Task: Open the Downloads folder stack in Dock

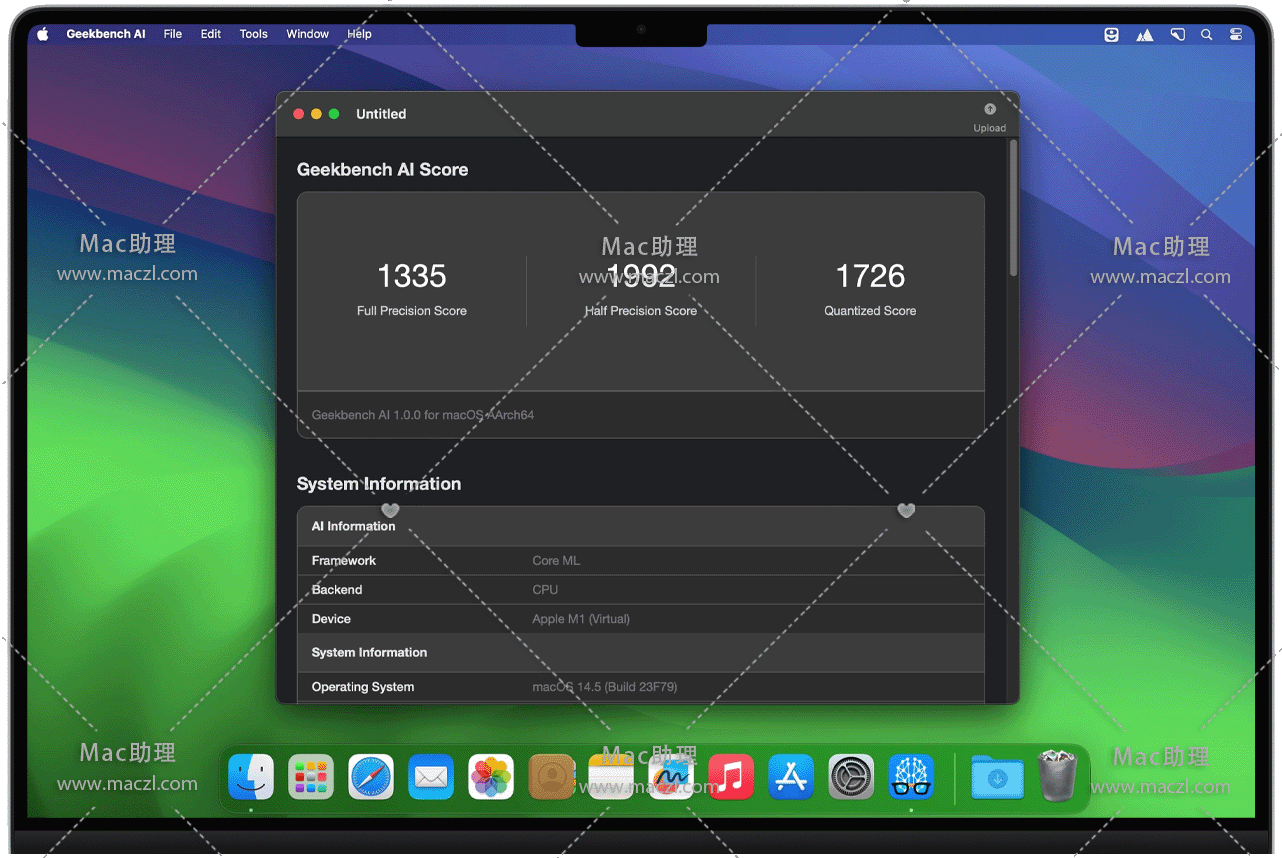Action: pos(997,777)
